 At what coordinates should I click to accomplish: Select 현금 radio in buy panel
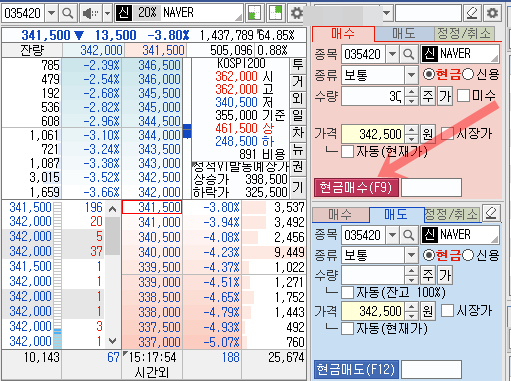429,74
